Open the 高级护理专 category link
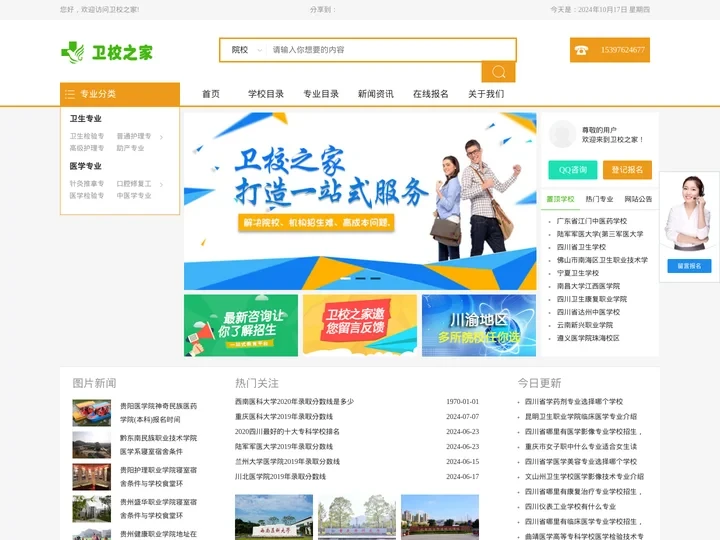Viewport: 720px width, 540px height. click(87, 148)
